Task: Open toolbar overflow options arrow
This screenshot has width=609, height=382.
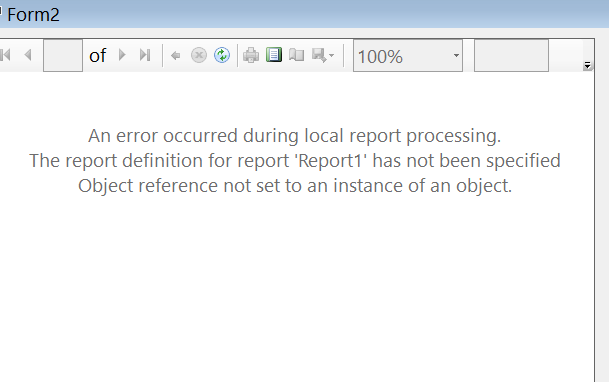Action: pos(587,66)
